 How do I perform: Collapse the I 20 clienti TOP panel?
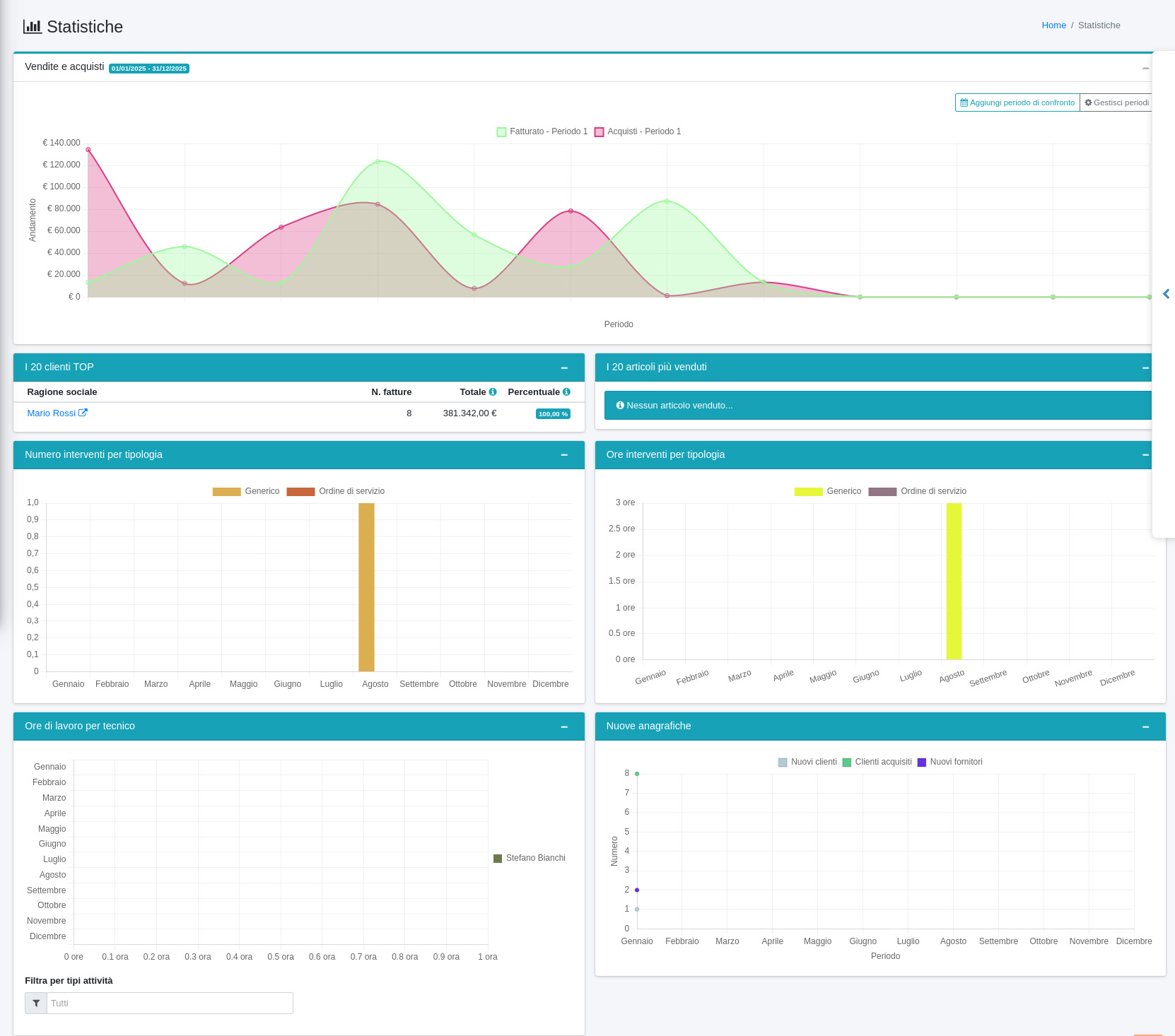pos(564,367)
